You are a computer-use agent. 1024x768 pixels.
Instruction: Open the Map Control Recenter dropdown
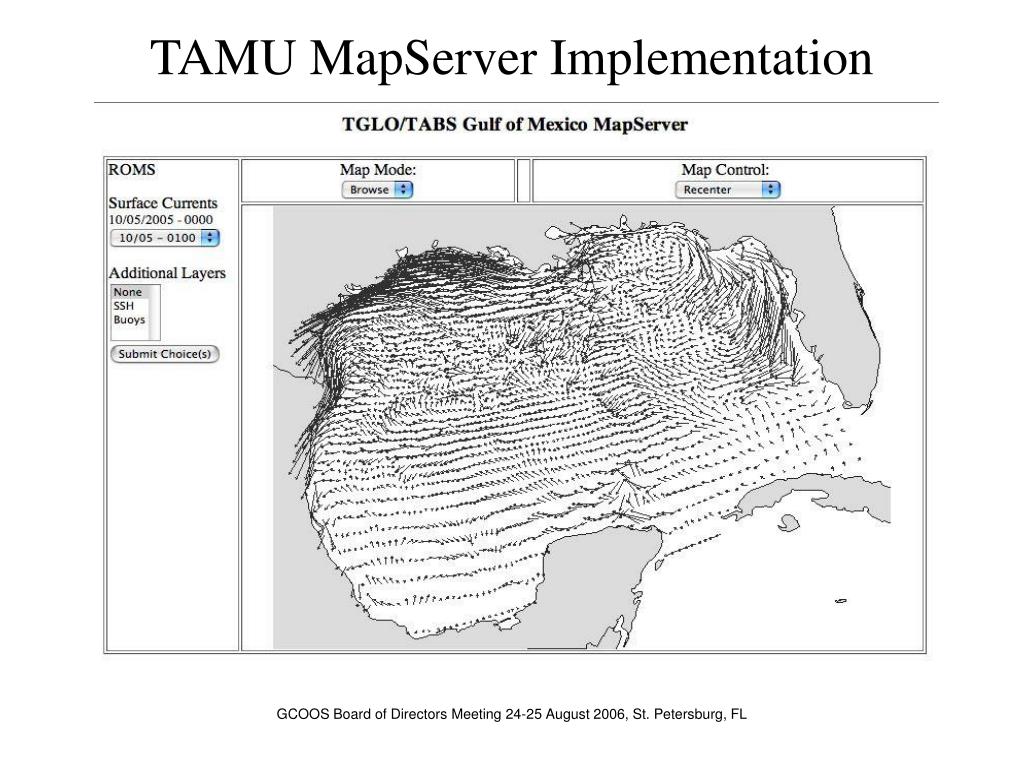(728, 189)
